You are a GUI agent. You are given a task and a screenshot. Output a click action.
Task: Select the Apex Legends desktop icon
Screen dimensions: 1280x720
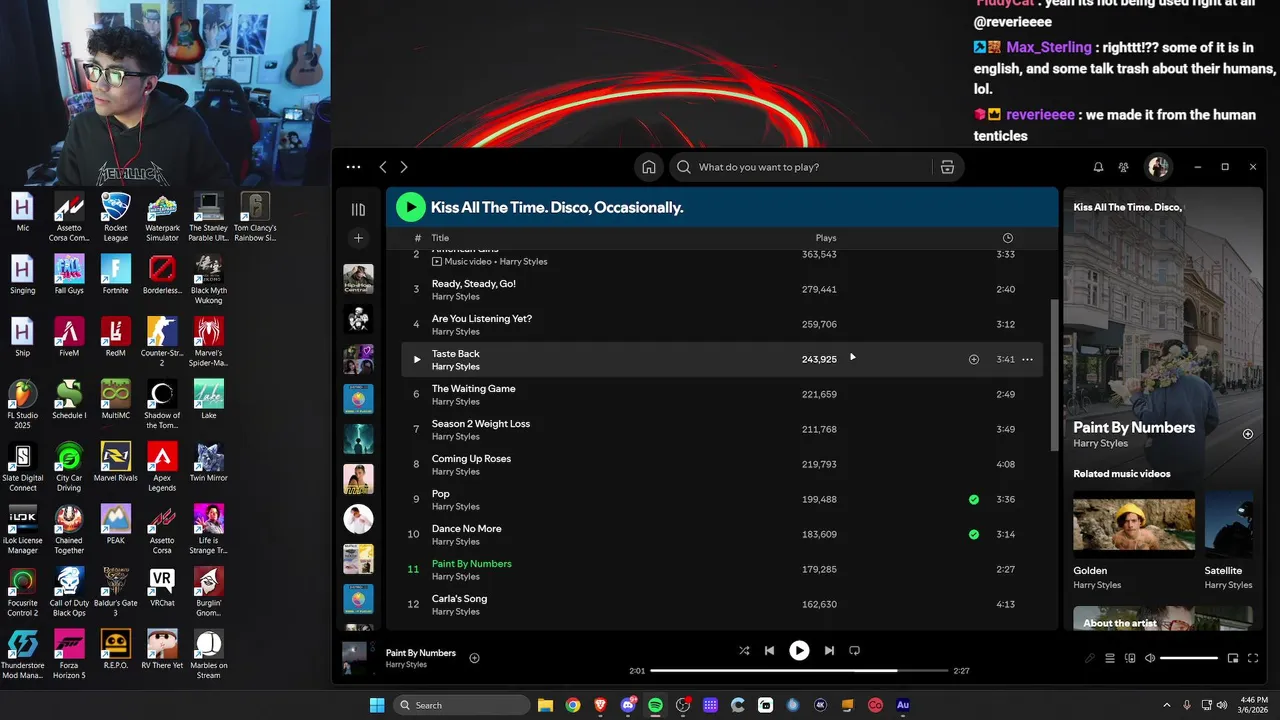[x=162, y=466]
